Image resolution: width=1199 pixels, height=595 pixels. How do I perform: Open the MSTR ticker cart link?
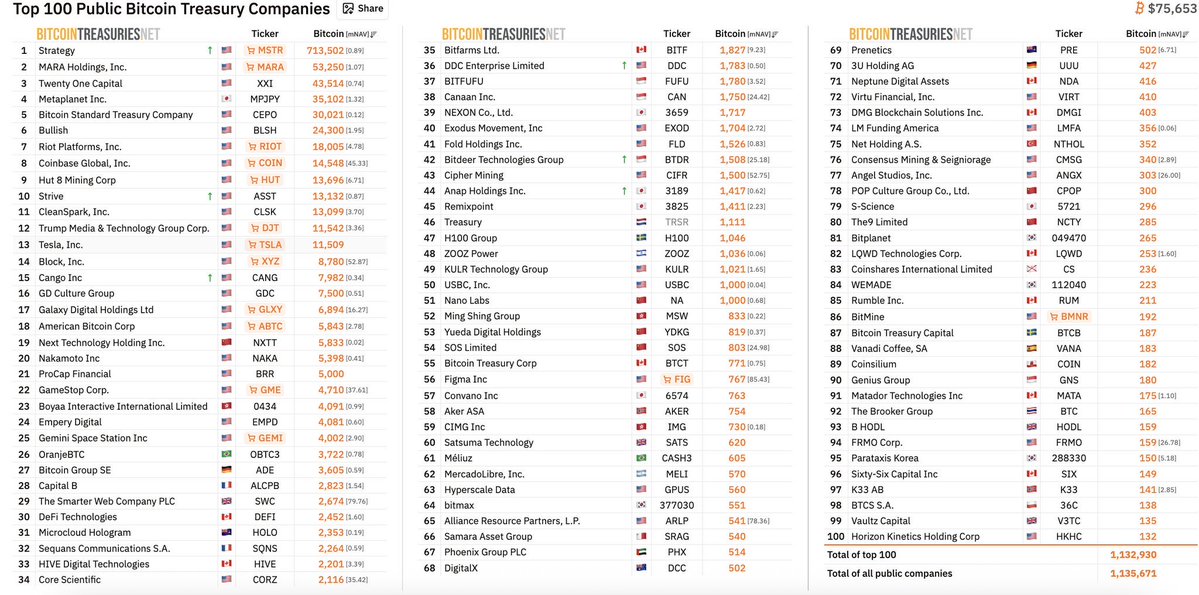point(265,50)
